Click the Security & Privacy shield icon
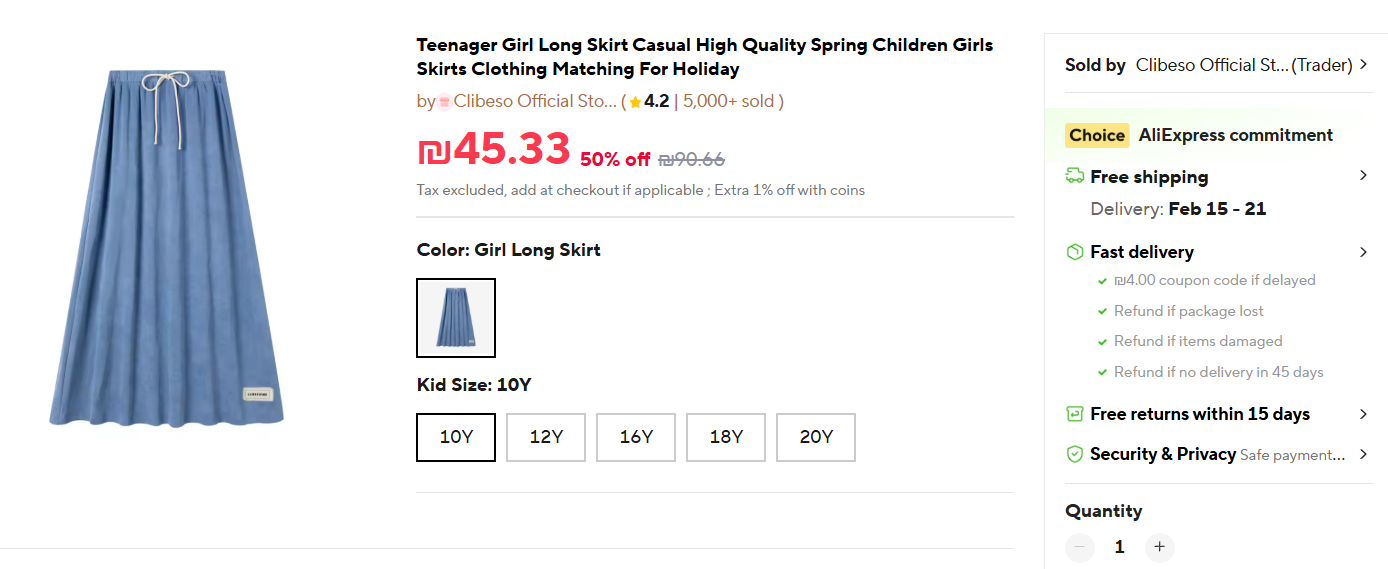The width and height of the screenshot is (1388, 569). [1075, 454]
